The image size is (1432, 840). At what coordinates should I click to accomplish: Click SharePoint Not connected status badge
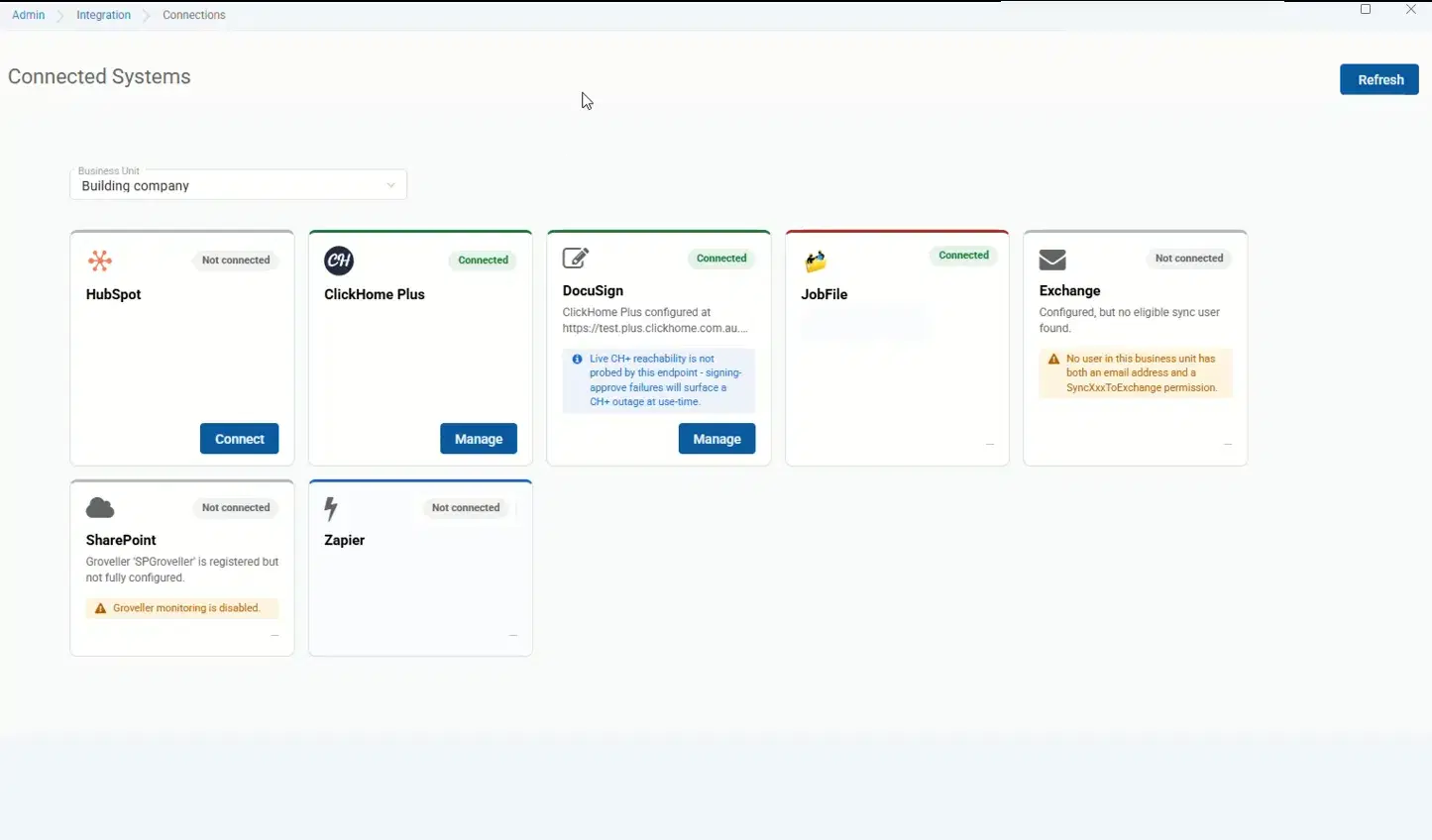(236, 508)
